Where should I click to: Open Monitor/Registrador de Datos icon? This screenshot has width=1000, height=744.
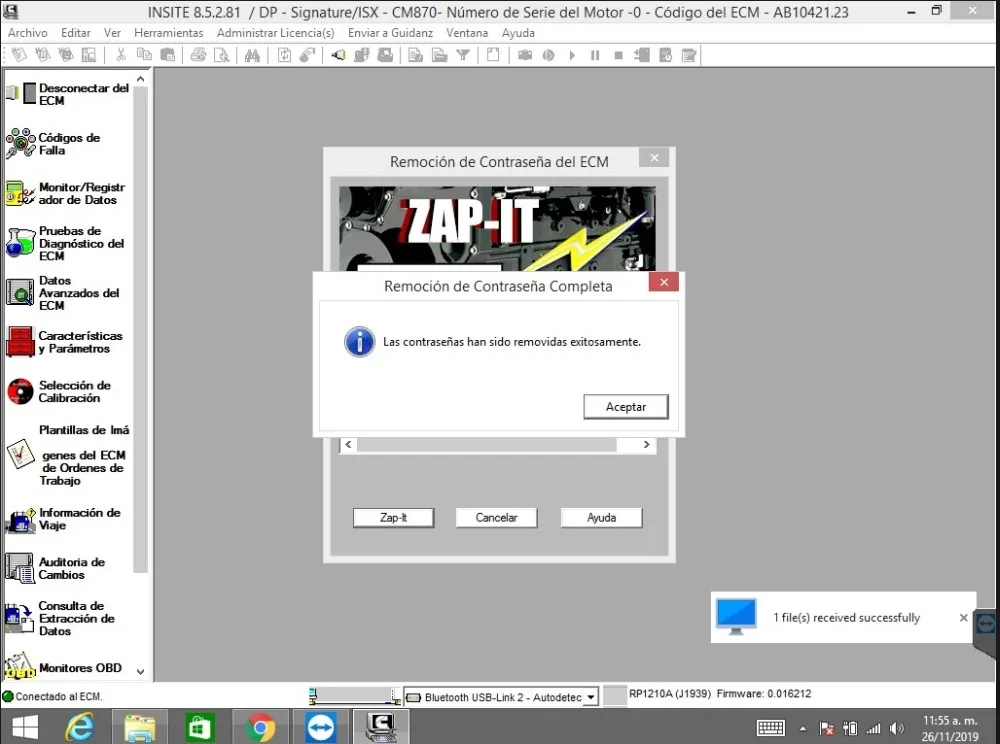[20, 193]
